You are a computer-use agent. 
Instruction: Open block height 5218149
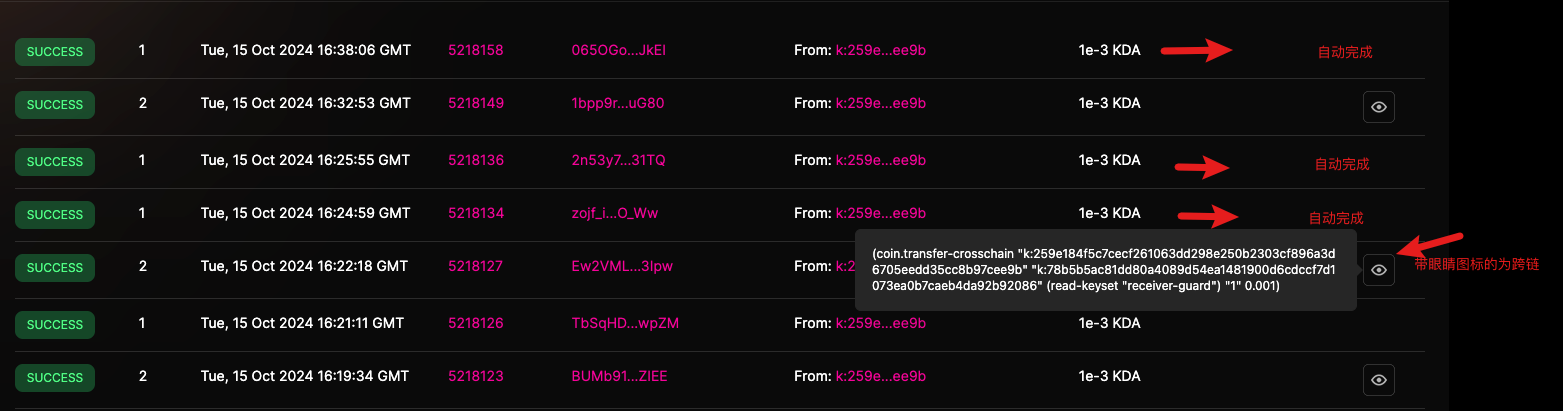click(476, 103)
